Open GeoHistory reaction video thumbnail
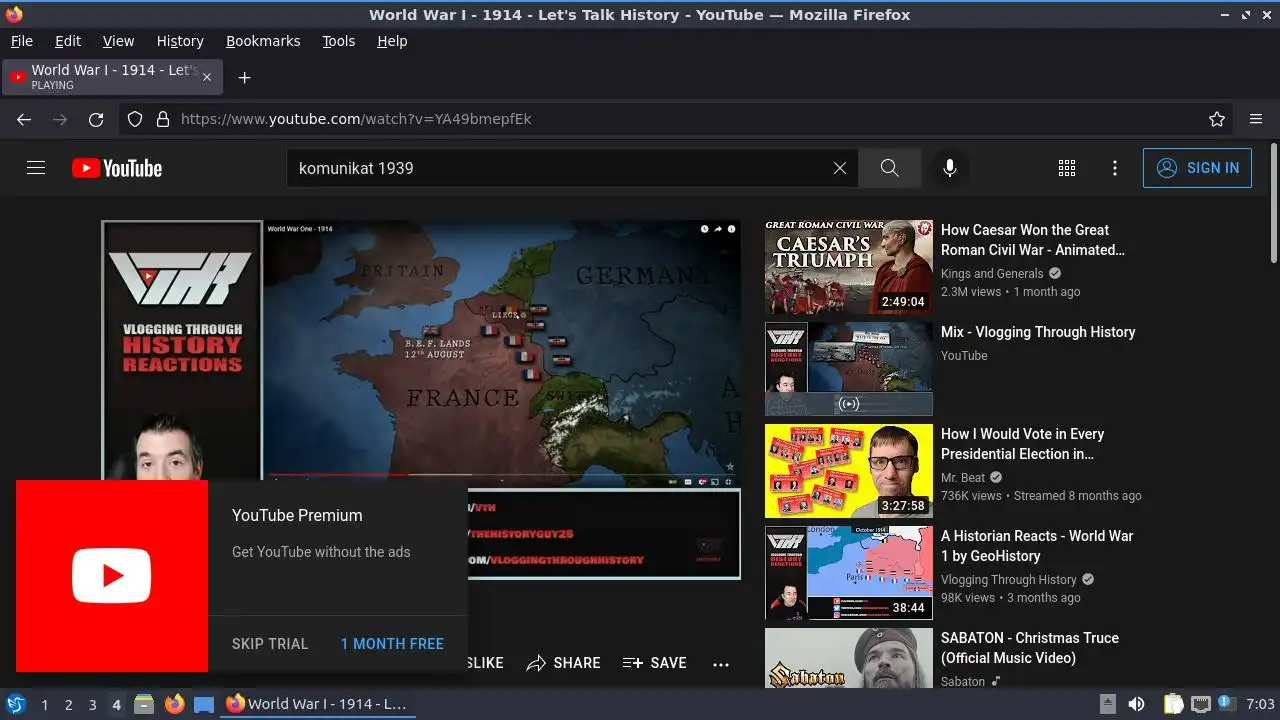The width and height of the screenshot is (1280, 720). pos(849,573)
